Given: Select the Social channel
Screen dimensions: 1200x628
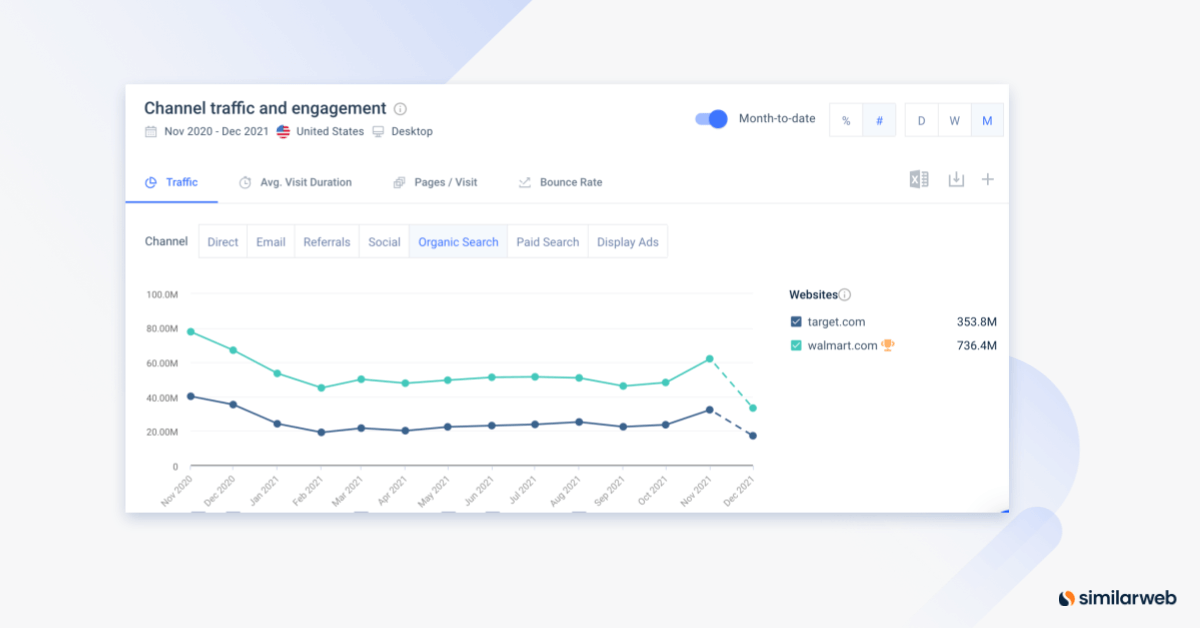Looking at the screenshot, I should coord(384,242).
